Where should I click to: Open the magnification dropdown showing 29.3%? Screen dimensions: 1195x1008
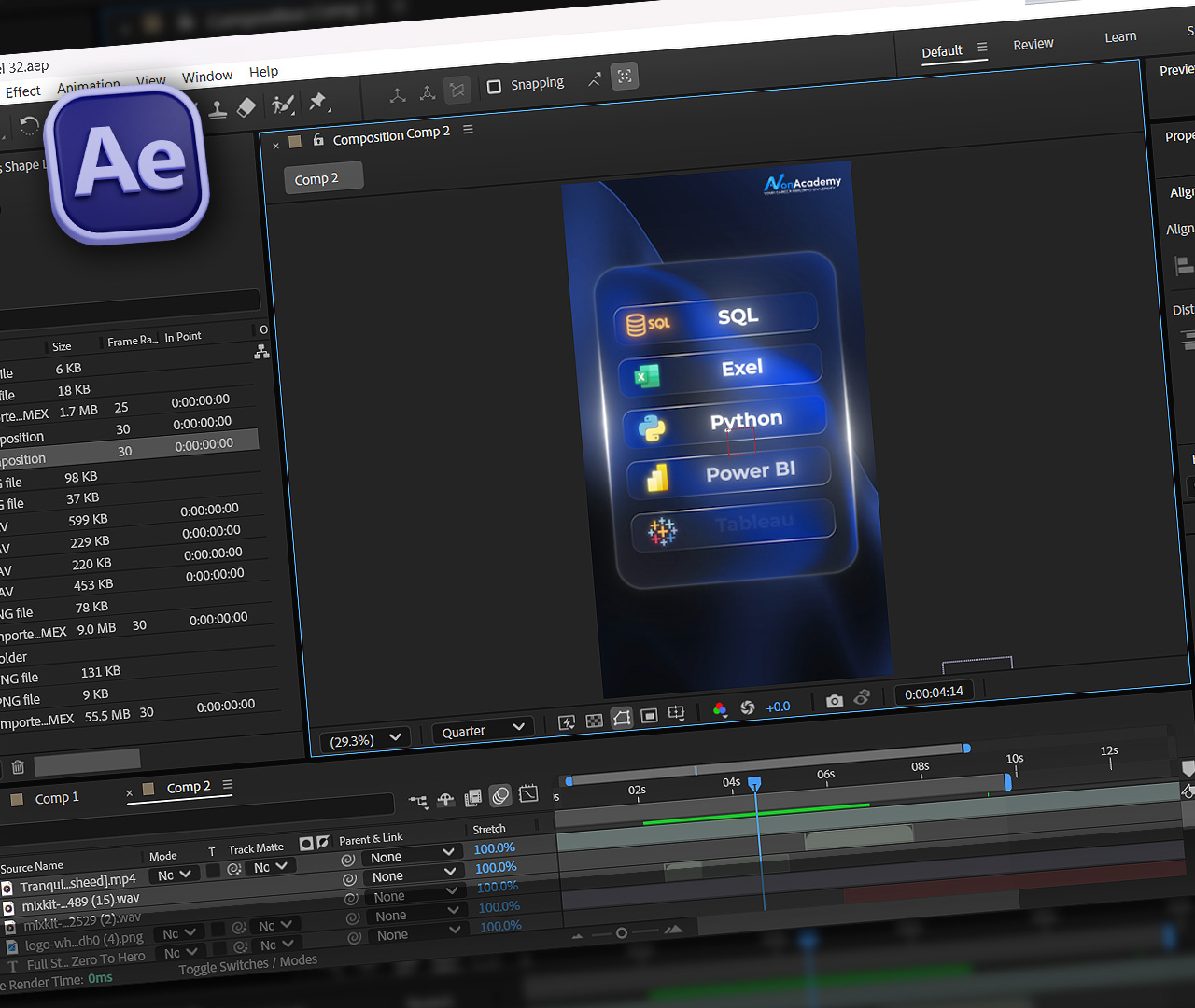(365, 739)
